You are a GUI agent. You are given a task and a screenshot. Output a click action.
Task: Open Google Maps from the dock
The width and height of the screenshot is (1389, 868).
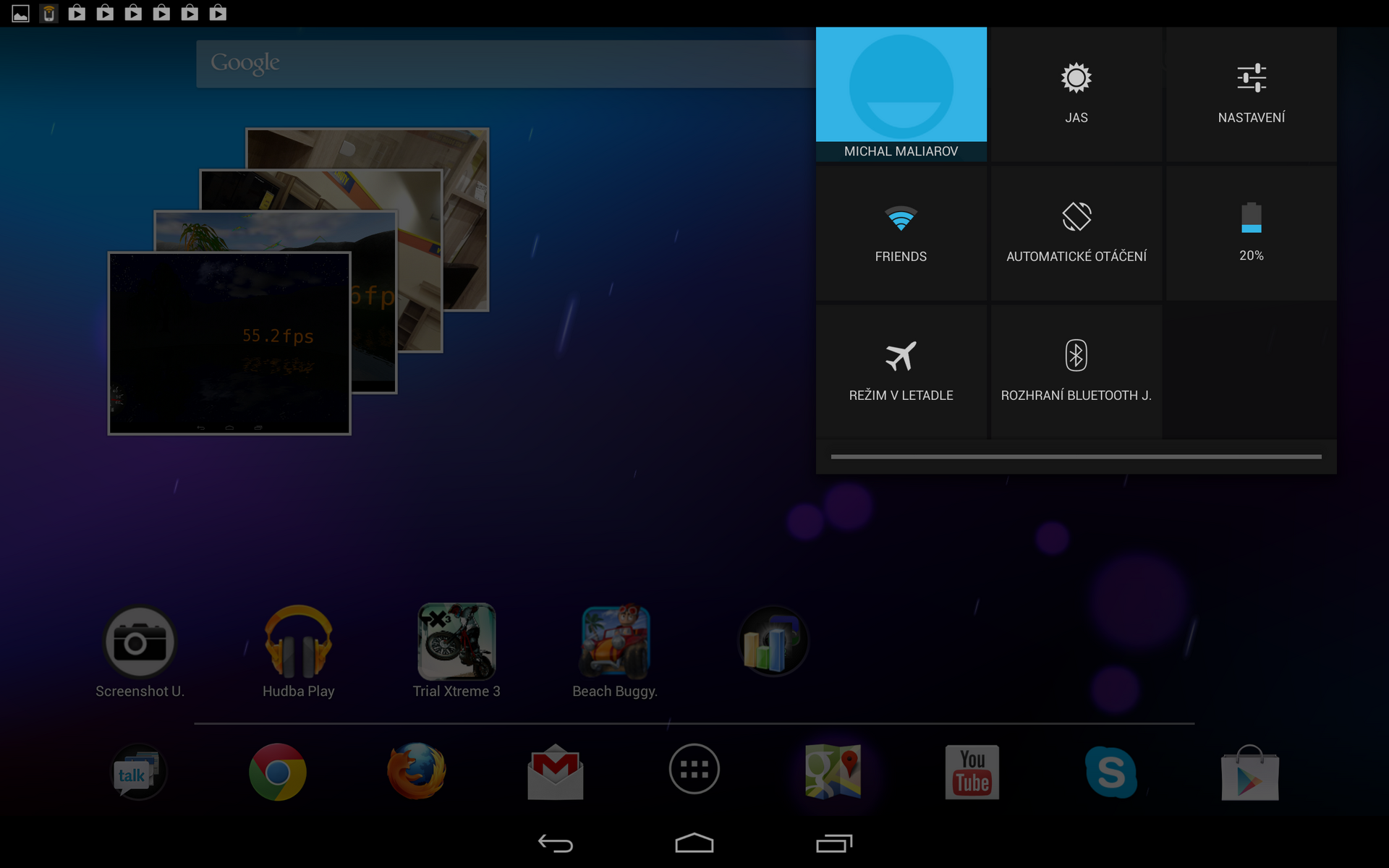pos(833,771)
